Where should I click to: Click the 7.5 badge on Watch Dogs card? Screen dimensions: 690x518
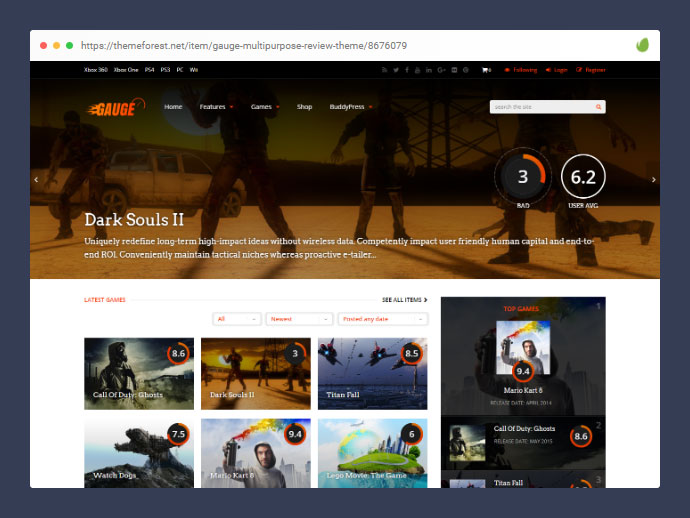[x=178, y=434]
